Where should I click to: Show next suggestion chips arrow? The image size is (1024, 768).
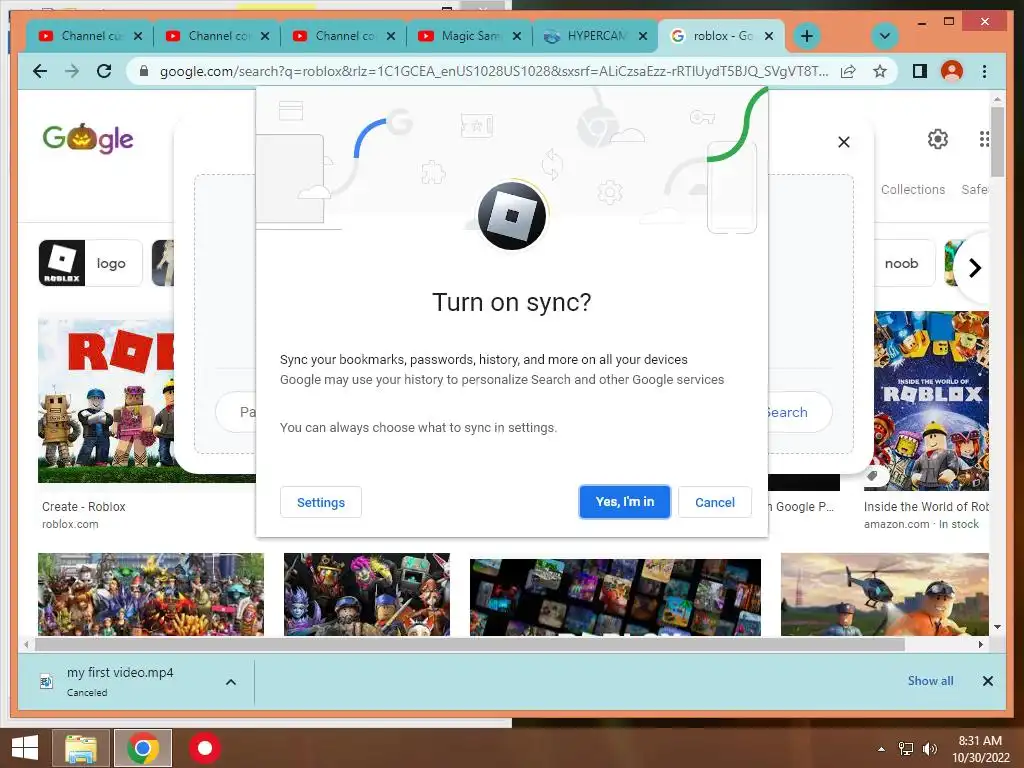pos(974,268)
